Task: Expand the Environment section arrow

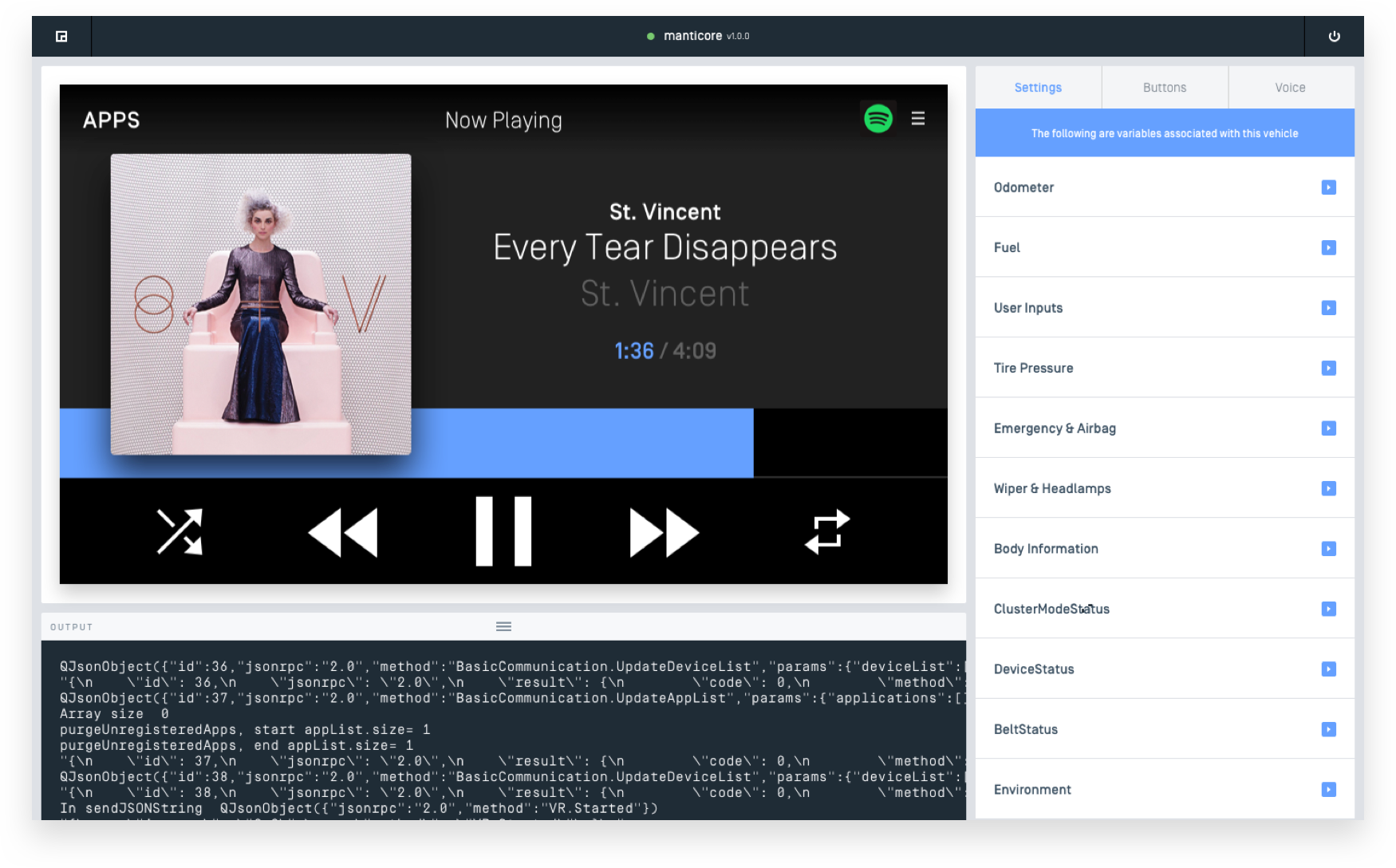Action: click(x=1328, y=790)
